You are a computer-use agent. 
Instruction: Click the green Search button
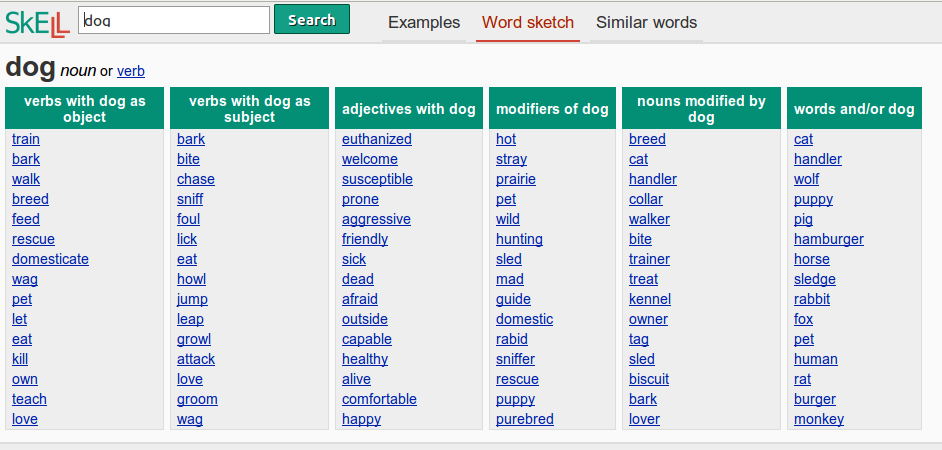click(312, 19)
